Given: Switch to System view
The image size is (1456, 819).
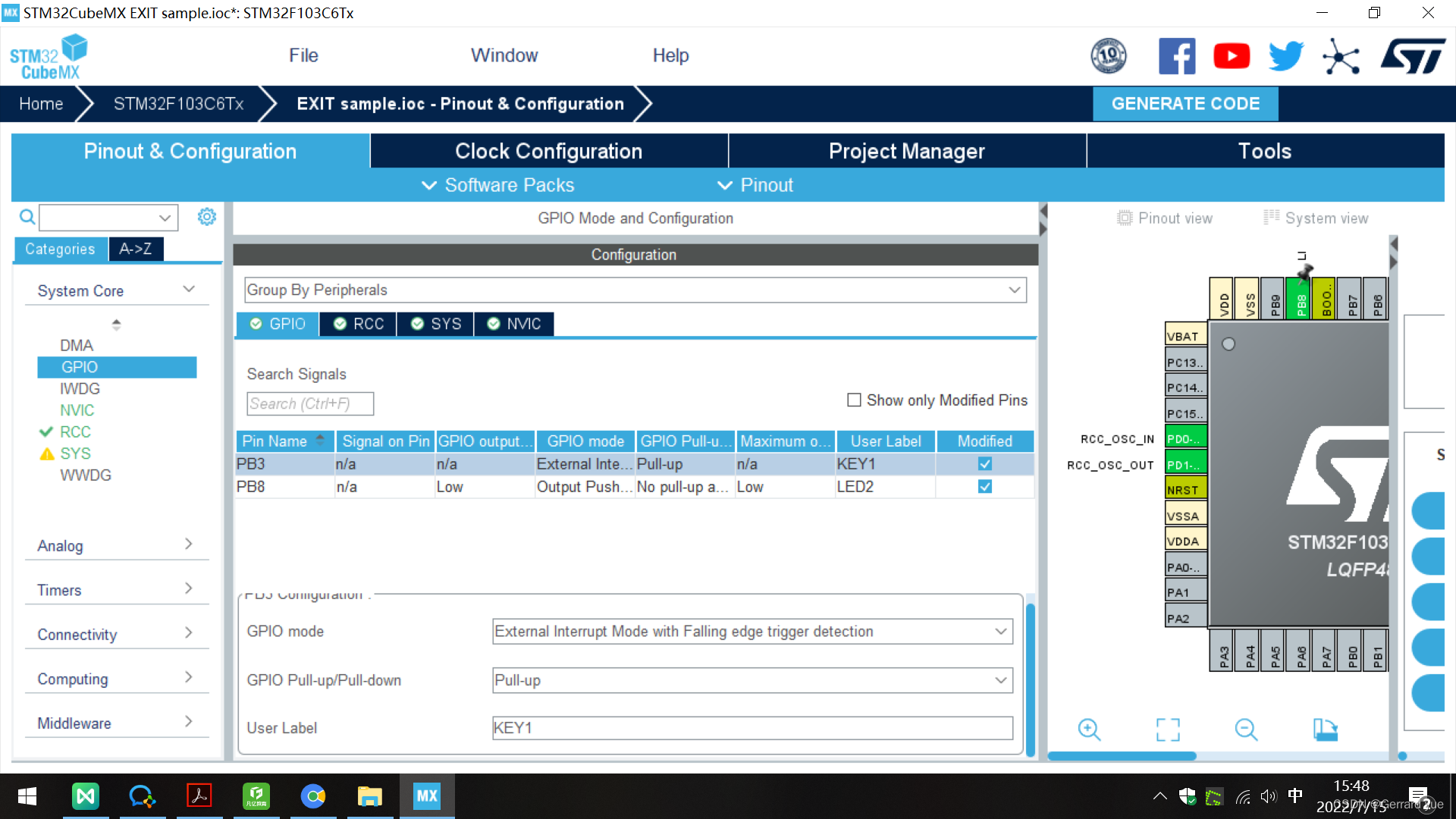Looking at the screenshot, I should pos(1316,218).
